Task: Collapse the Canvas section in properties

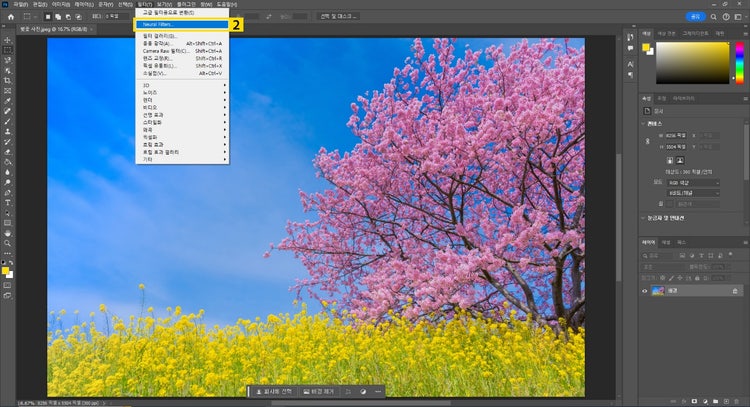Action: click(x=643, y=123)
